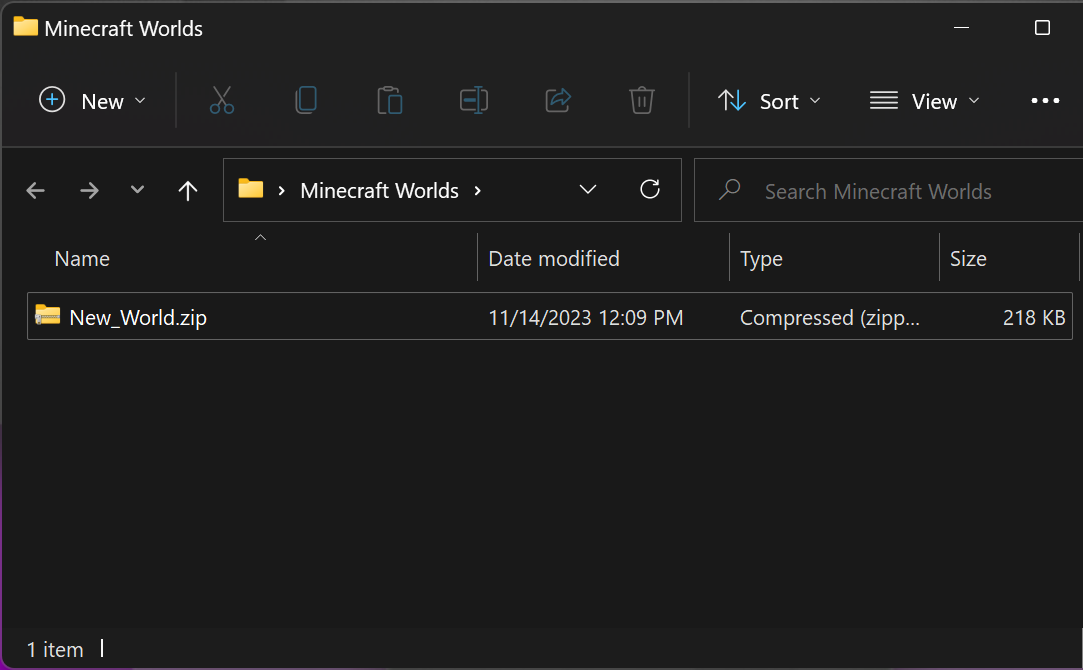1083x670 pixels.
Task: Click the Delete trash can icon
Action: pyautogui.click(x=642, y=101)
